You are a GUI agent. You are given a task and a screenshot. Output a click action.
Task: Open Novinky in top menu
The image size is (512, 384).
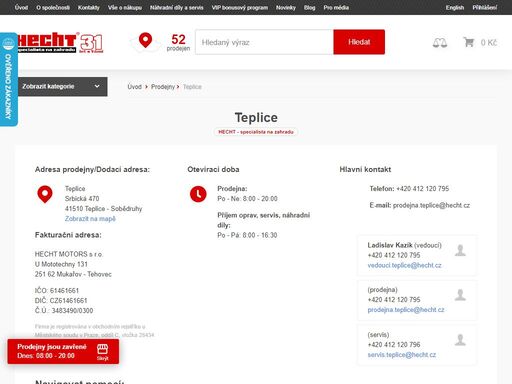pyautogui.click(x=286, y=7)
